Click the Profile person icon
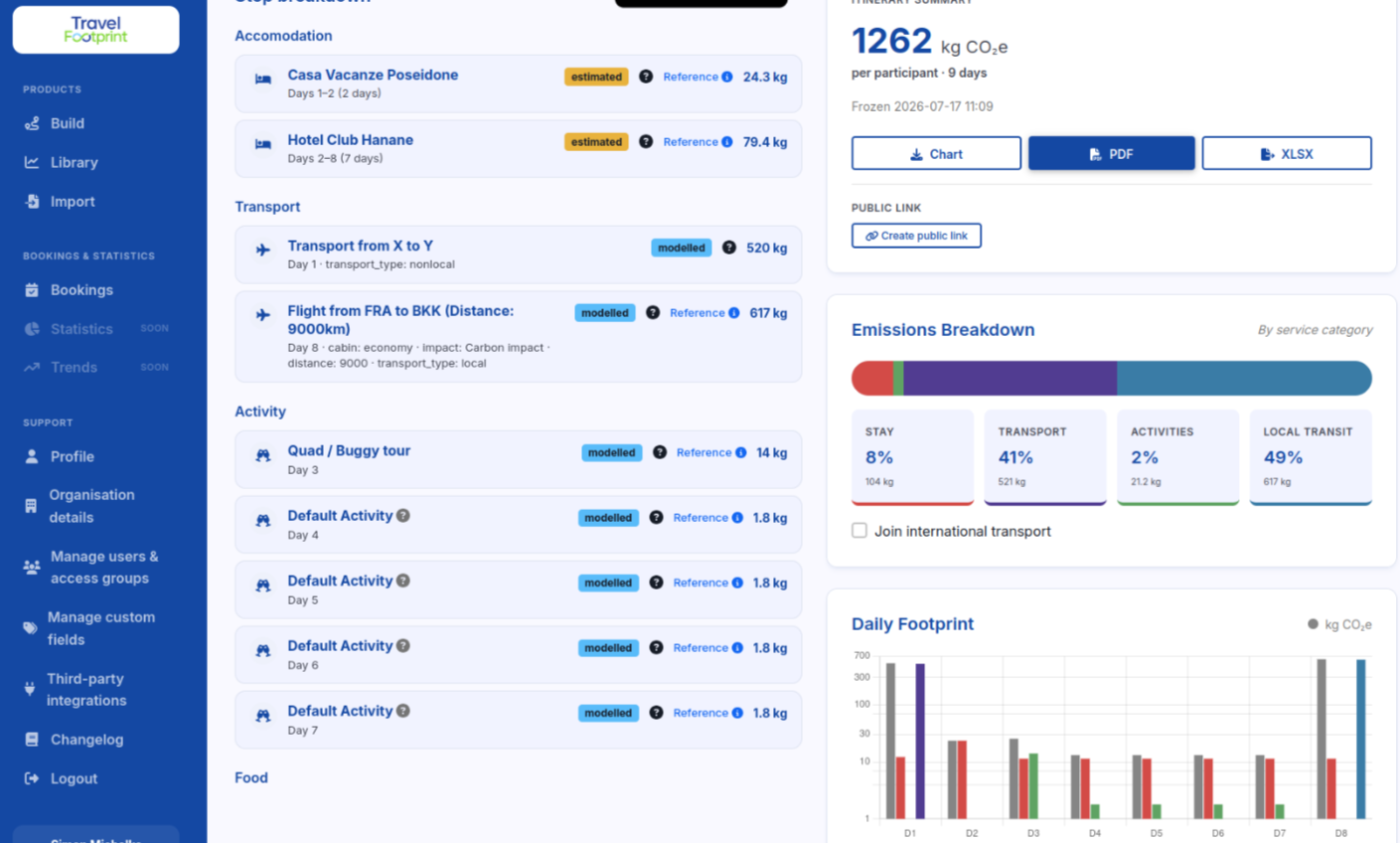Screen dimensions: 1400x843 (x=32, y=456)
